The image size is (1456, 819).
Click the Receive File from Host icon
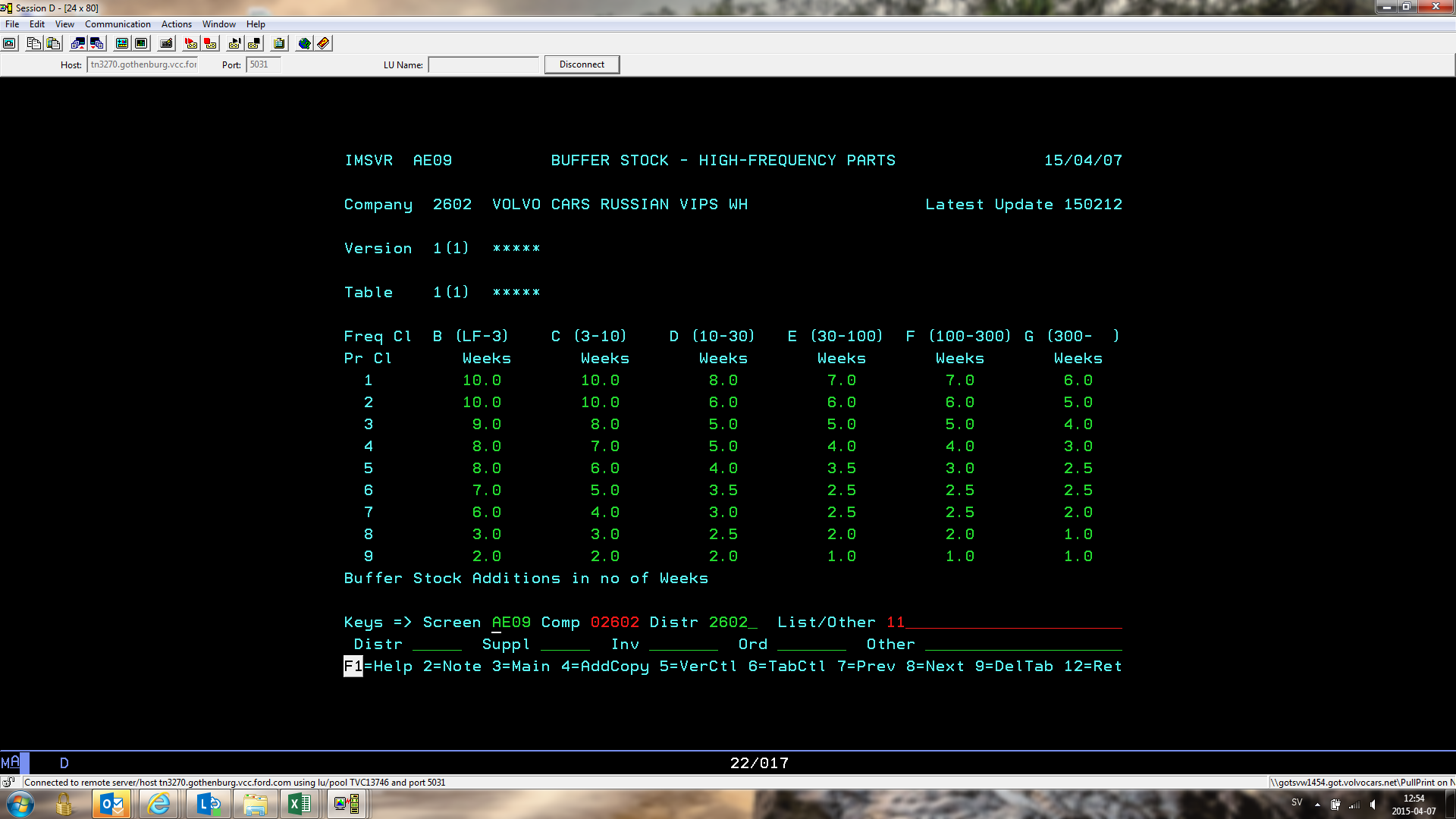pos(96,43)
